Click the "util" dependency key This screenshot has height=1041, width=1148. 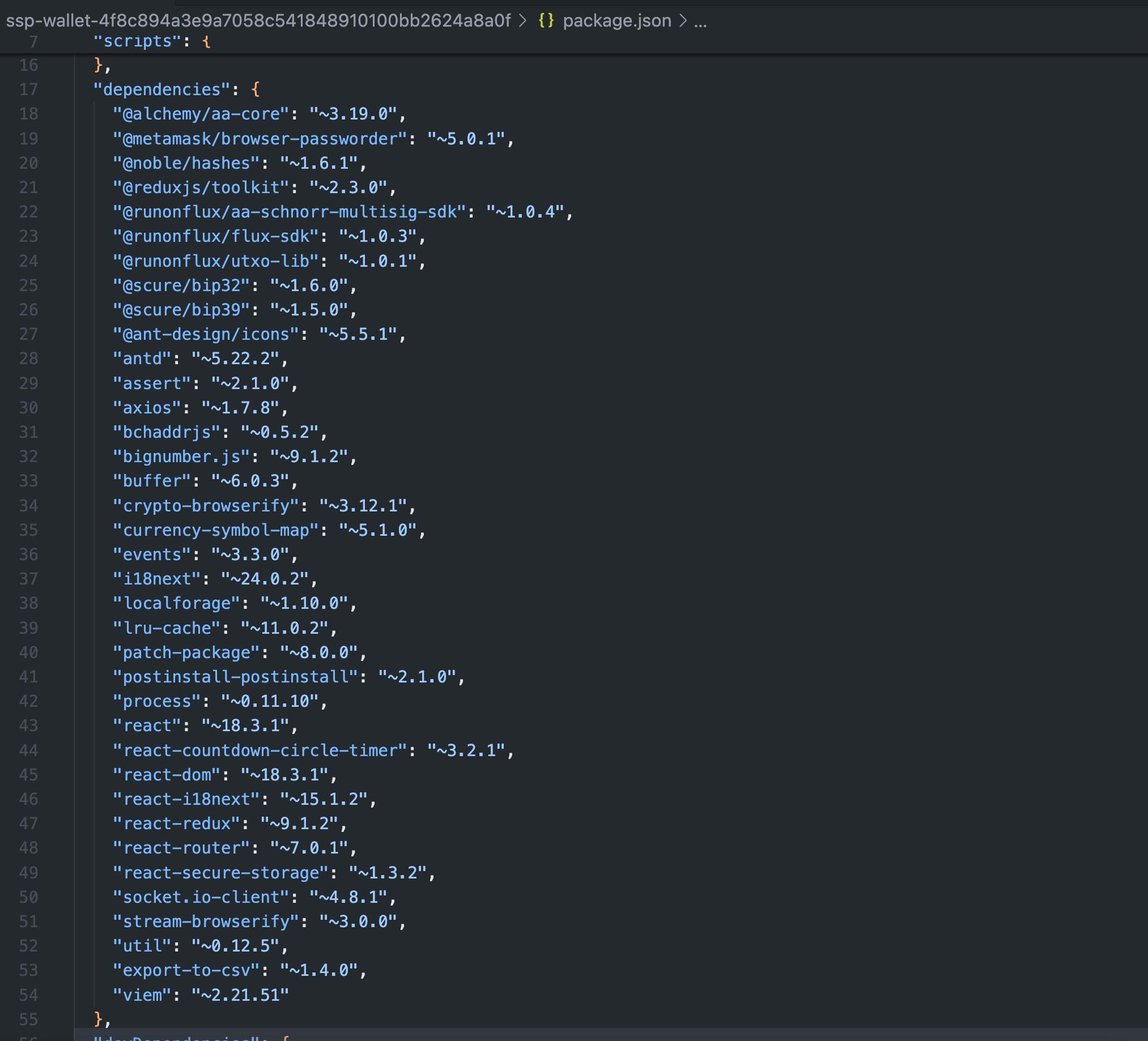[x=142, y=946]
